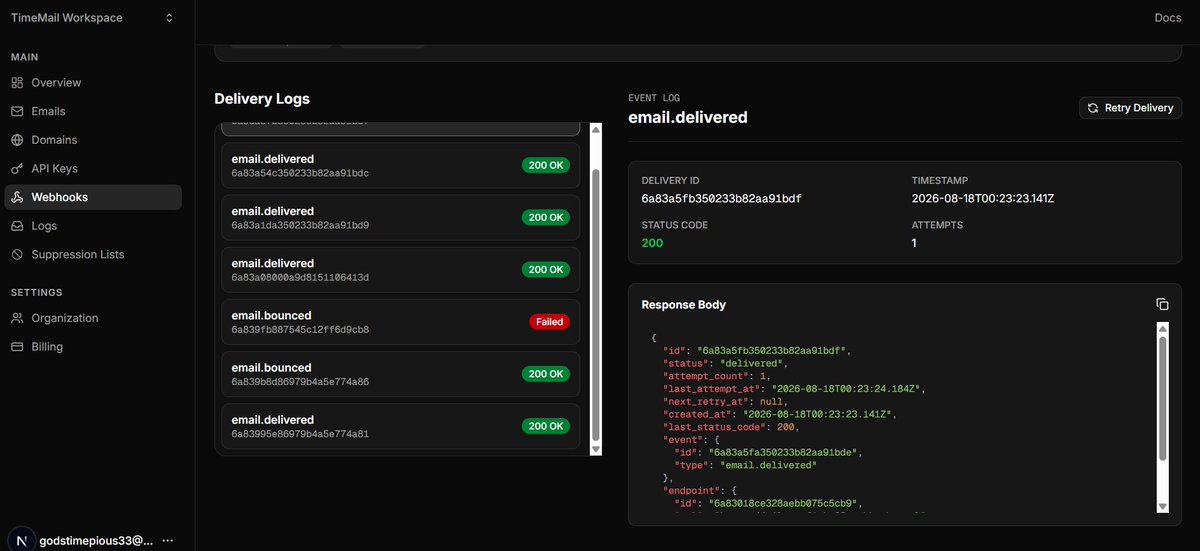Open the TimeMail Workspace switcher

[x=91, y=18]
